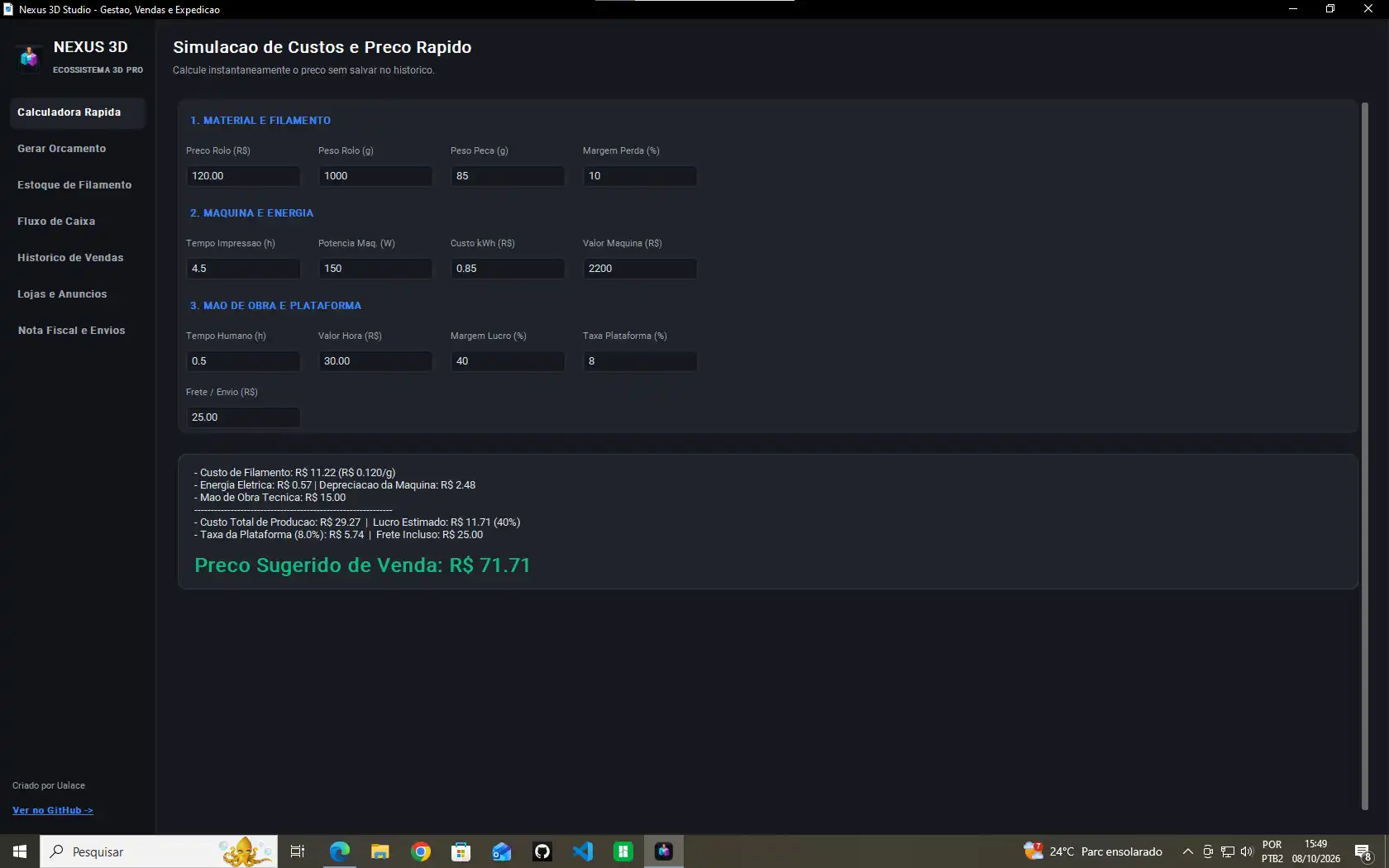Click the vertical scrollbar of the form
Viewport: 1389px width, 868px height.
(1365, 456)
